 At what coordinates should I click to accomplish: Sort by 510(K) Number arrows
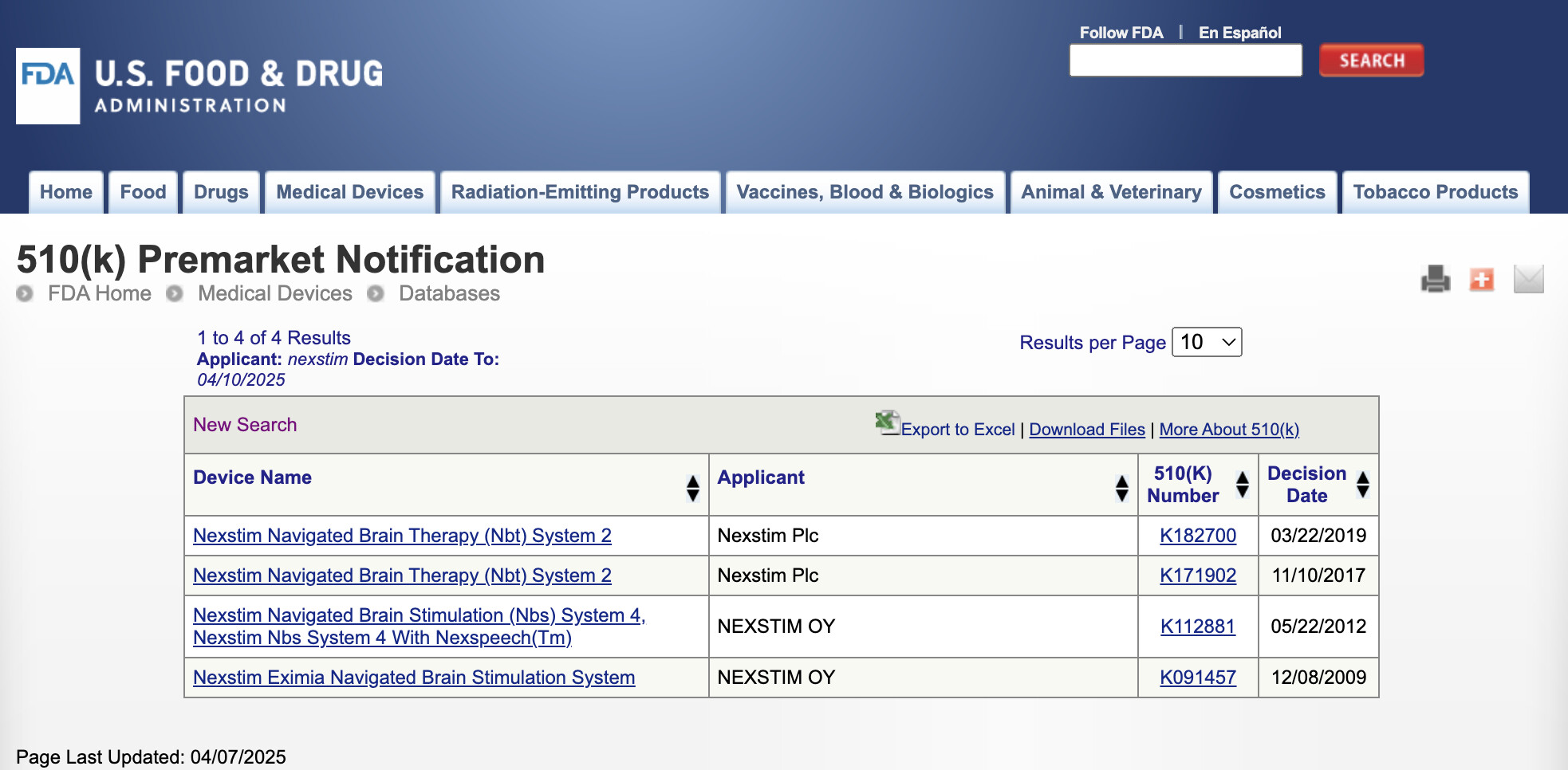coord(1242,484)
